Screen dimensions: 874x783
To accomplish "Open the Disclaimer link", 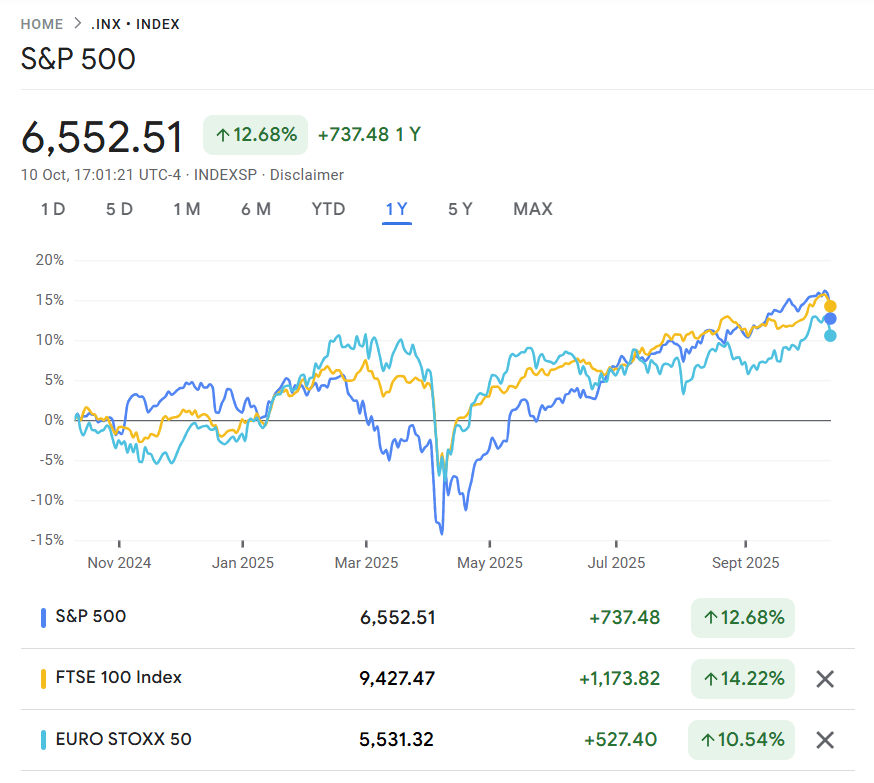I will [307, 175].
